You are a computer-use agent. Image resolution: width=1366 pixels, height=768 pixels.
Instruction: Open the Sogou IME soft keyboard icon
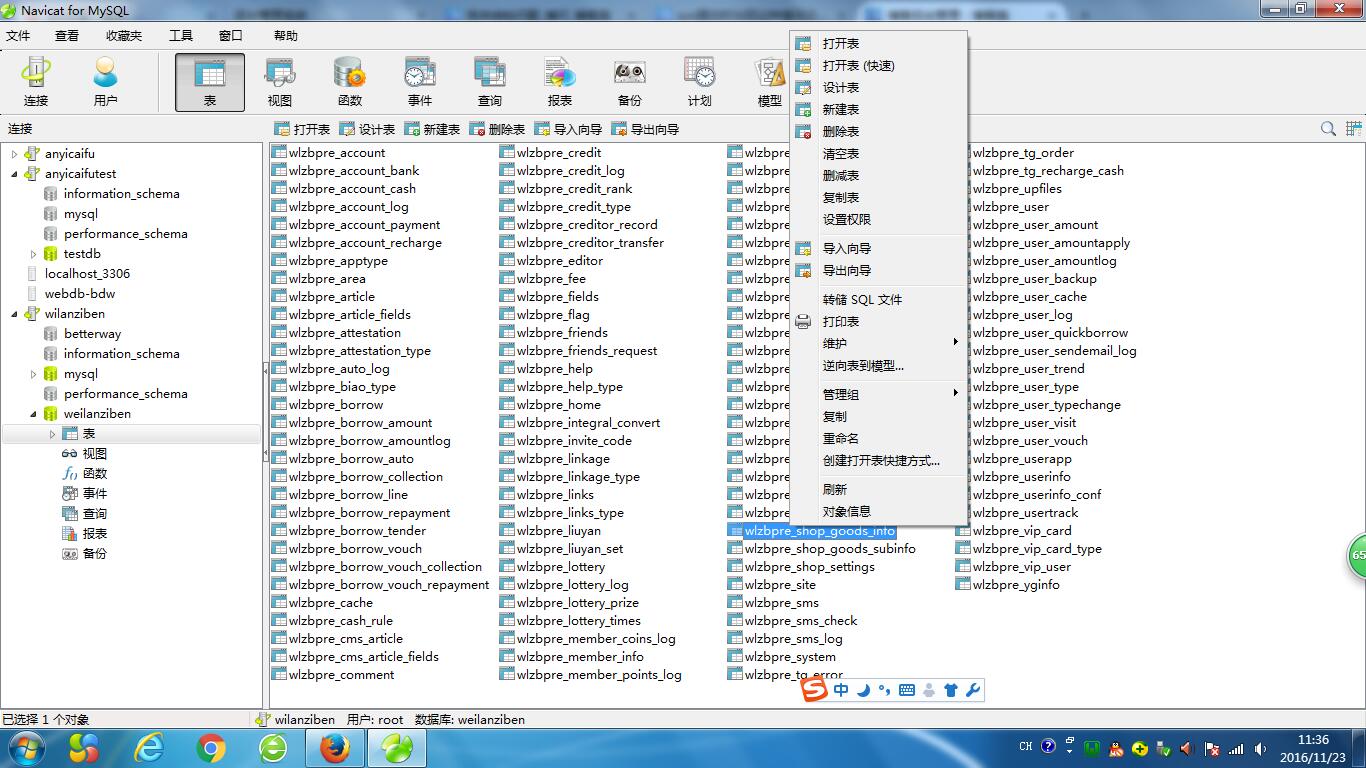907,690
